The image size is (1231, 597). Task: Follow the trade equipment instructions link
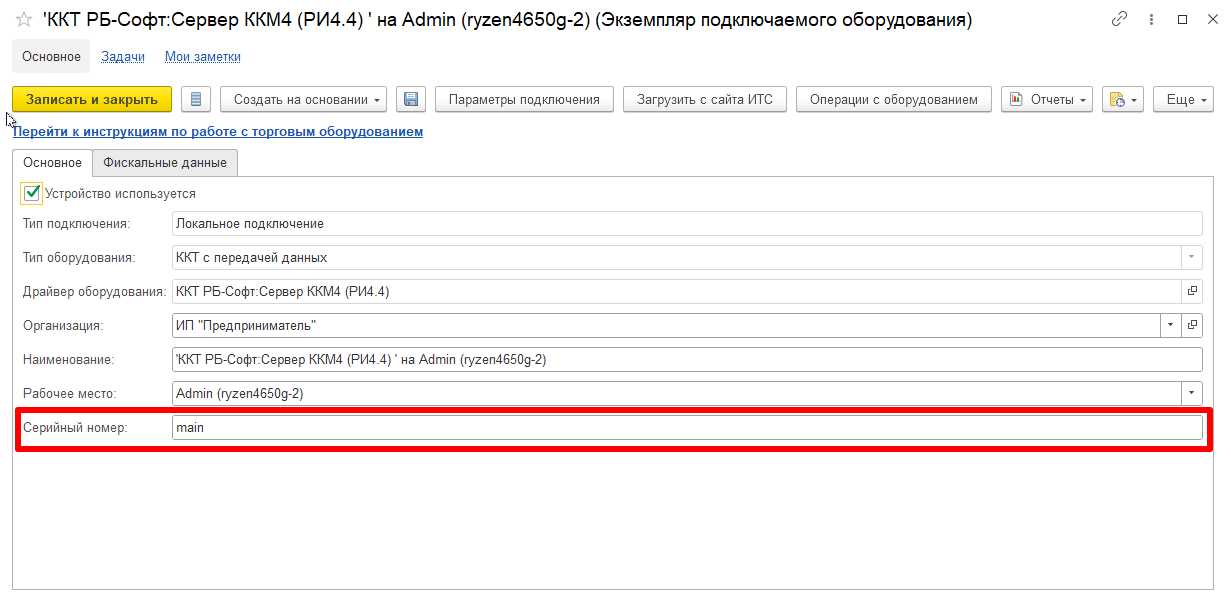tap(218, 131)
